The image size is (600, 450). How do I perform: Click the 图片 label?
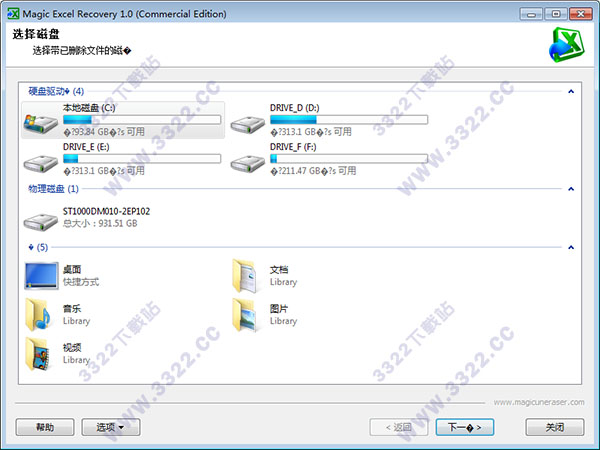[x=279, y=309]
